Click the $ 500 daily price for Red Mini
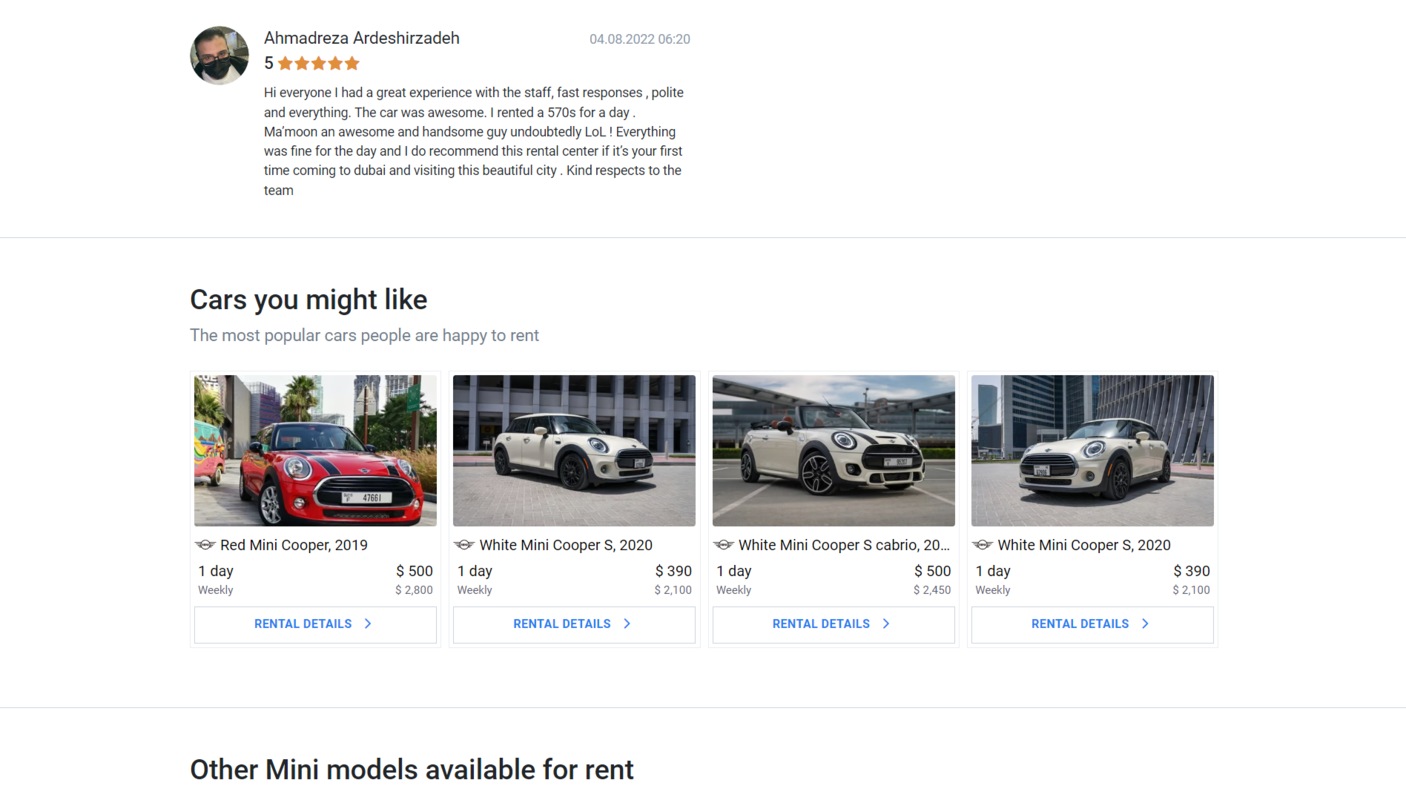This screenshot has width=1406, height=800. (x=414, y=571)
